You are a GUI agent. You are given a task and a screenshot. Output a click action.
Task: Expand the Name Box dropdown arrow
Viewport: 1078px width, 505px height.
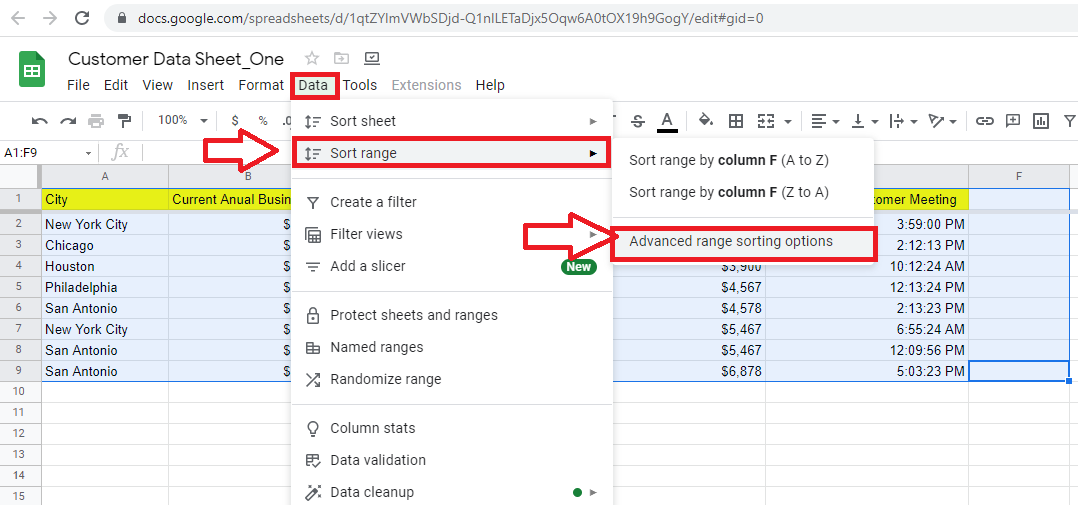[88, 153]
